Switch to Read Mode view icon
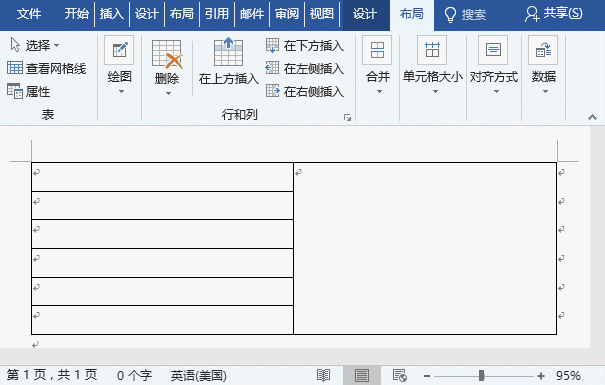Viewport: 605px width, 385px height. pos(323,375)
